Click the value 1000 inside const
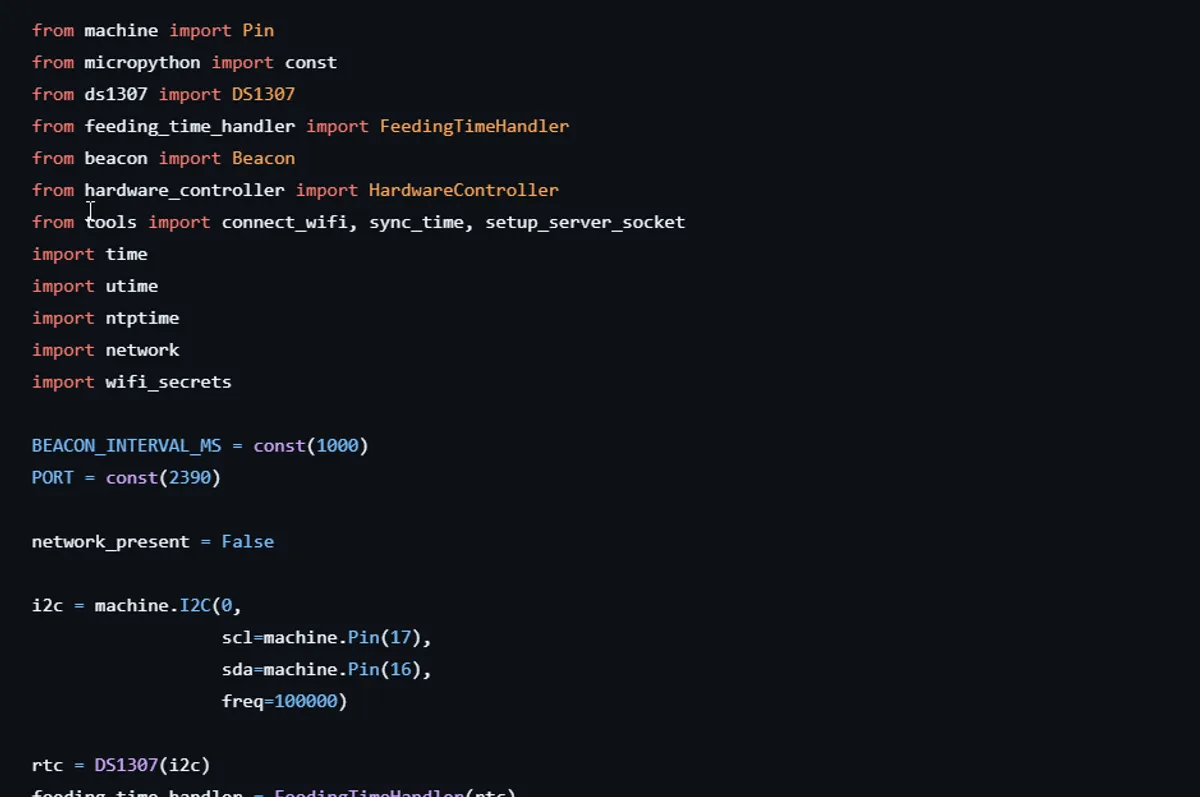The height and width of the screenshot is (797, 1200). click(x=337, y=446)
